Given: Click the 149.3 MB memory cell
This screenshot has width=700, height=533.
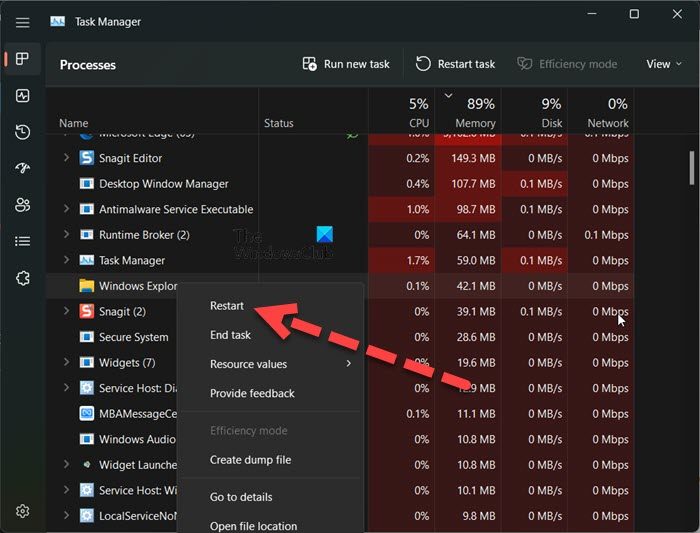Looking at the screenshot, I should 468,158.
